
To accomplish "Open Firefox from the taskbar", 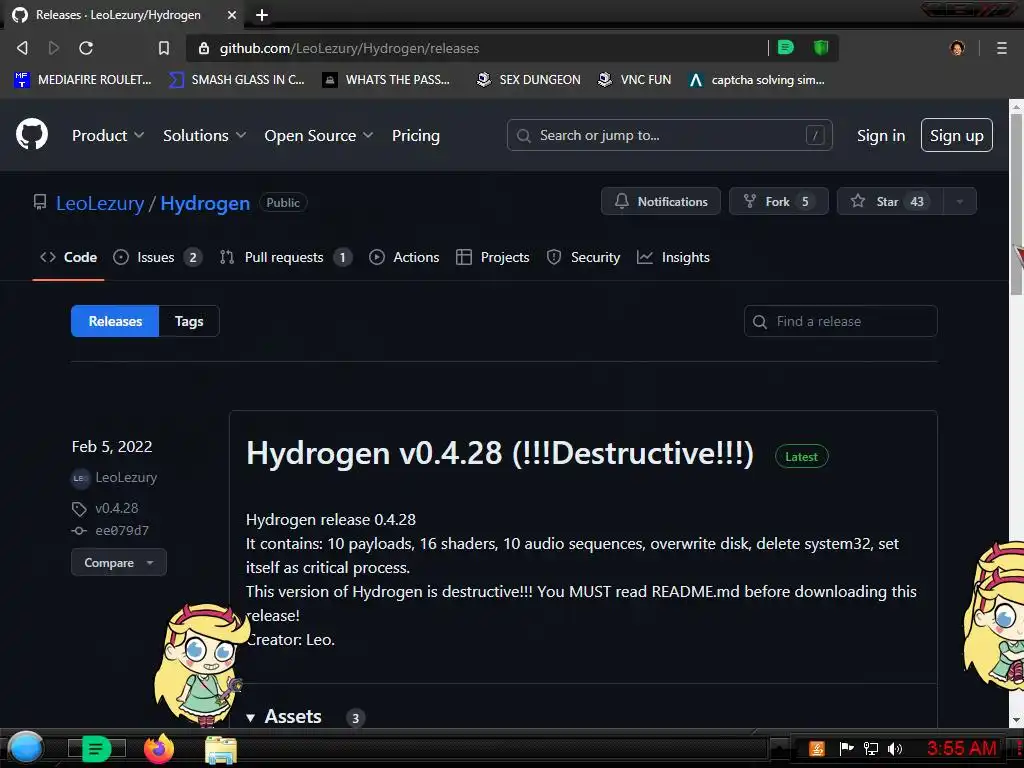I will pyautogui.click(x=159, y=749).
